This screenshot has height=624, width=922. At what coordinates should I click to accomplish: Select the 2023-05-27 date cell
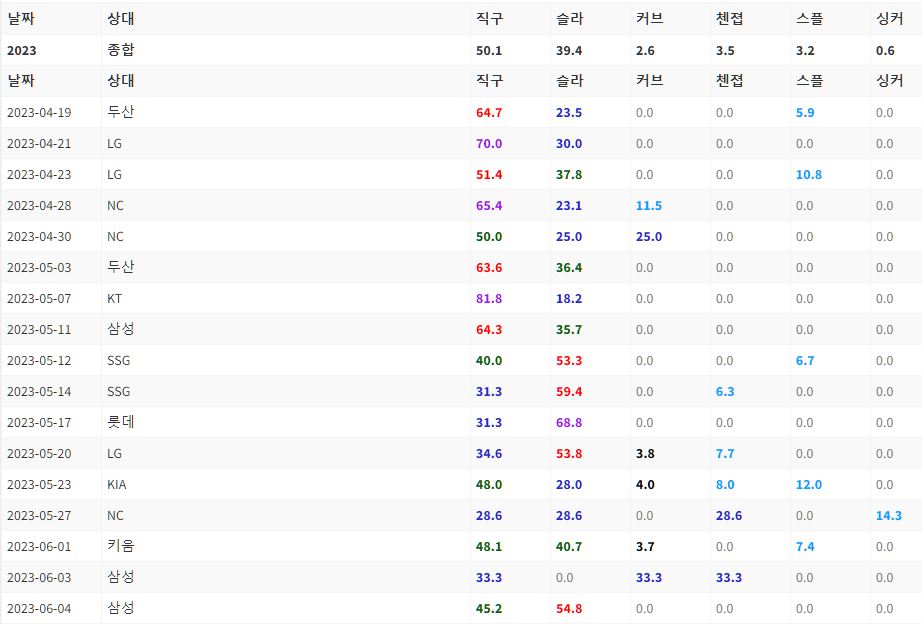pos(39,516)
